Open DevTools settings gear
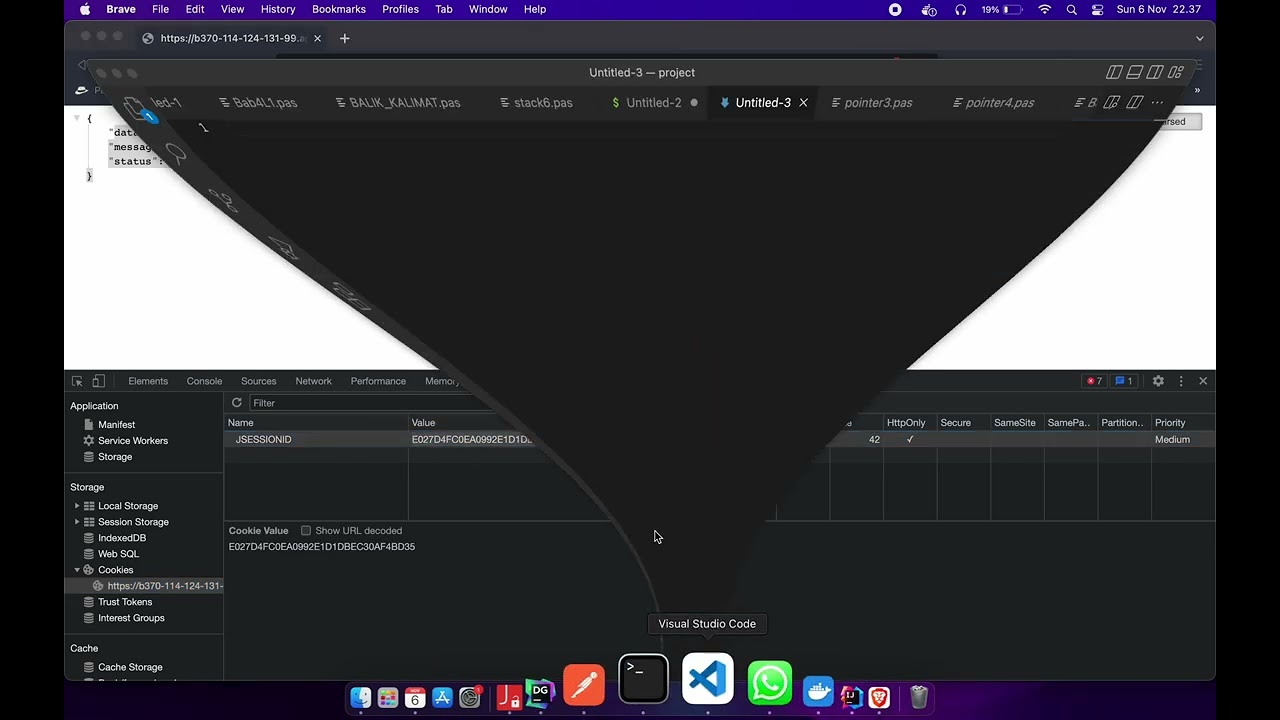 tap(1158, 381)
